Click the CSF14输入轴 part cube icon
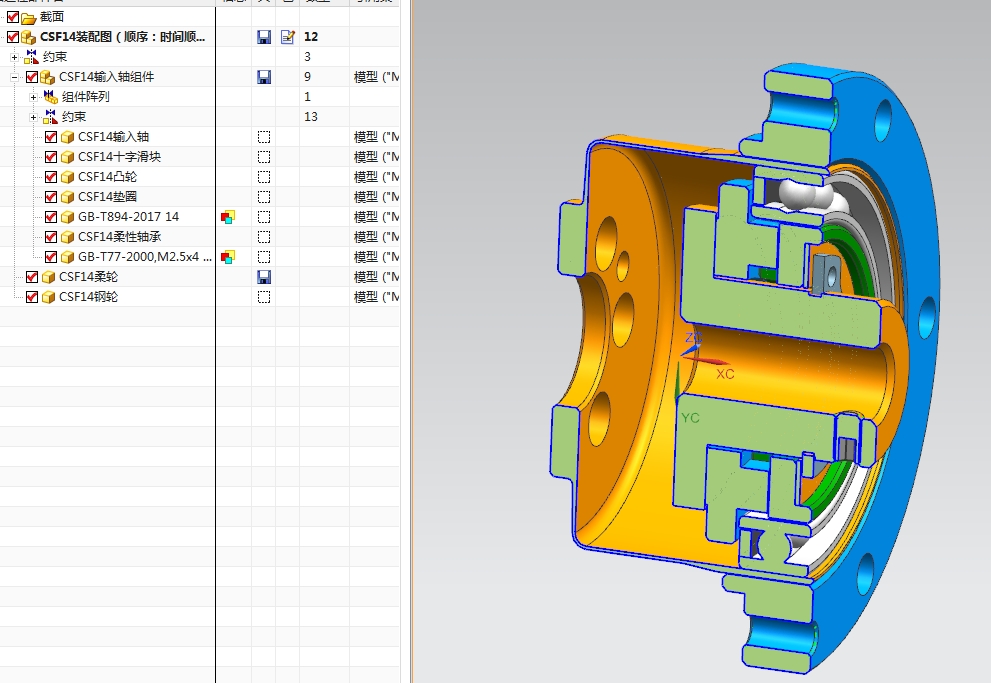 pos(68,137)
